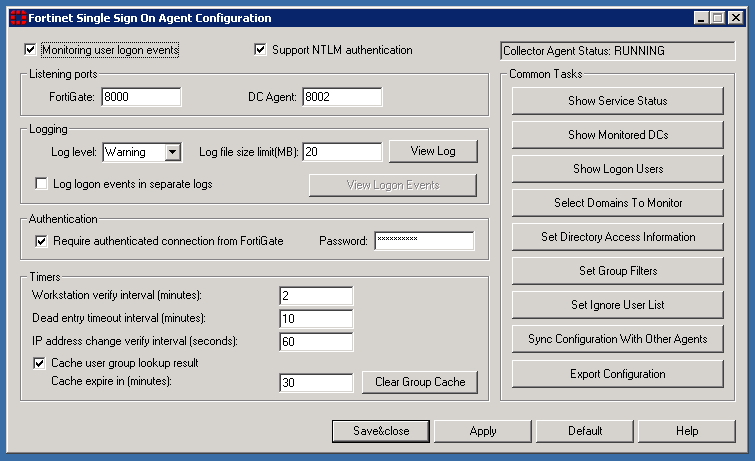Click Export Configuration button

point(618,374)
